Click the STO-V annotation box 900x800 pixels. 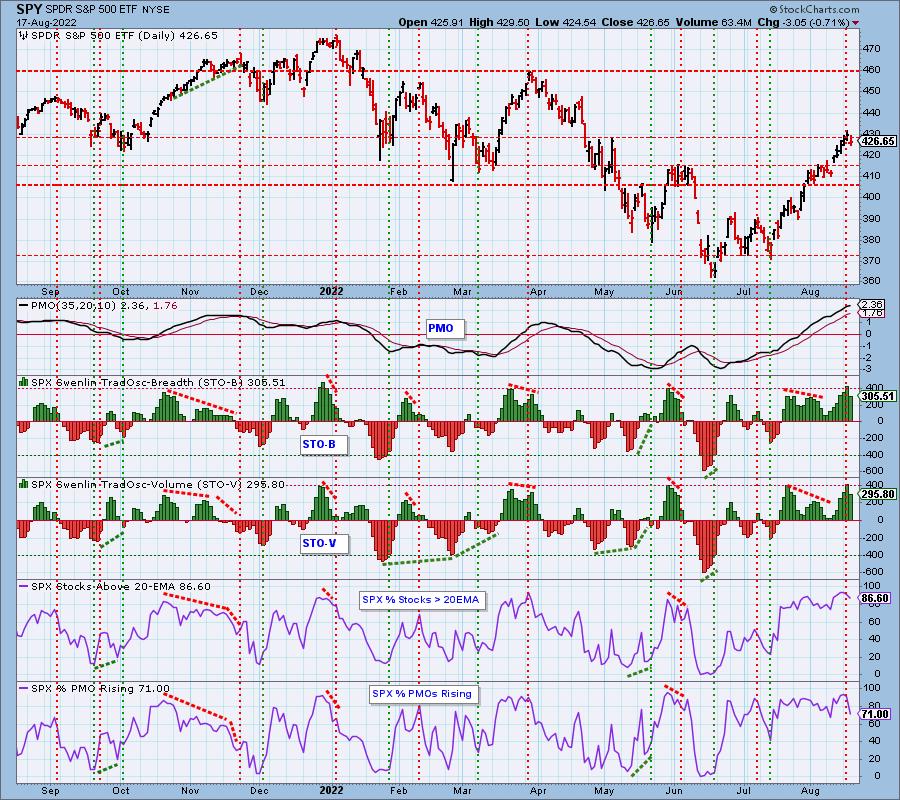(x=324, y=543)
